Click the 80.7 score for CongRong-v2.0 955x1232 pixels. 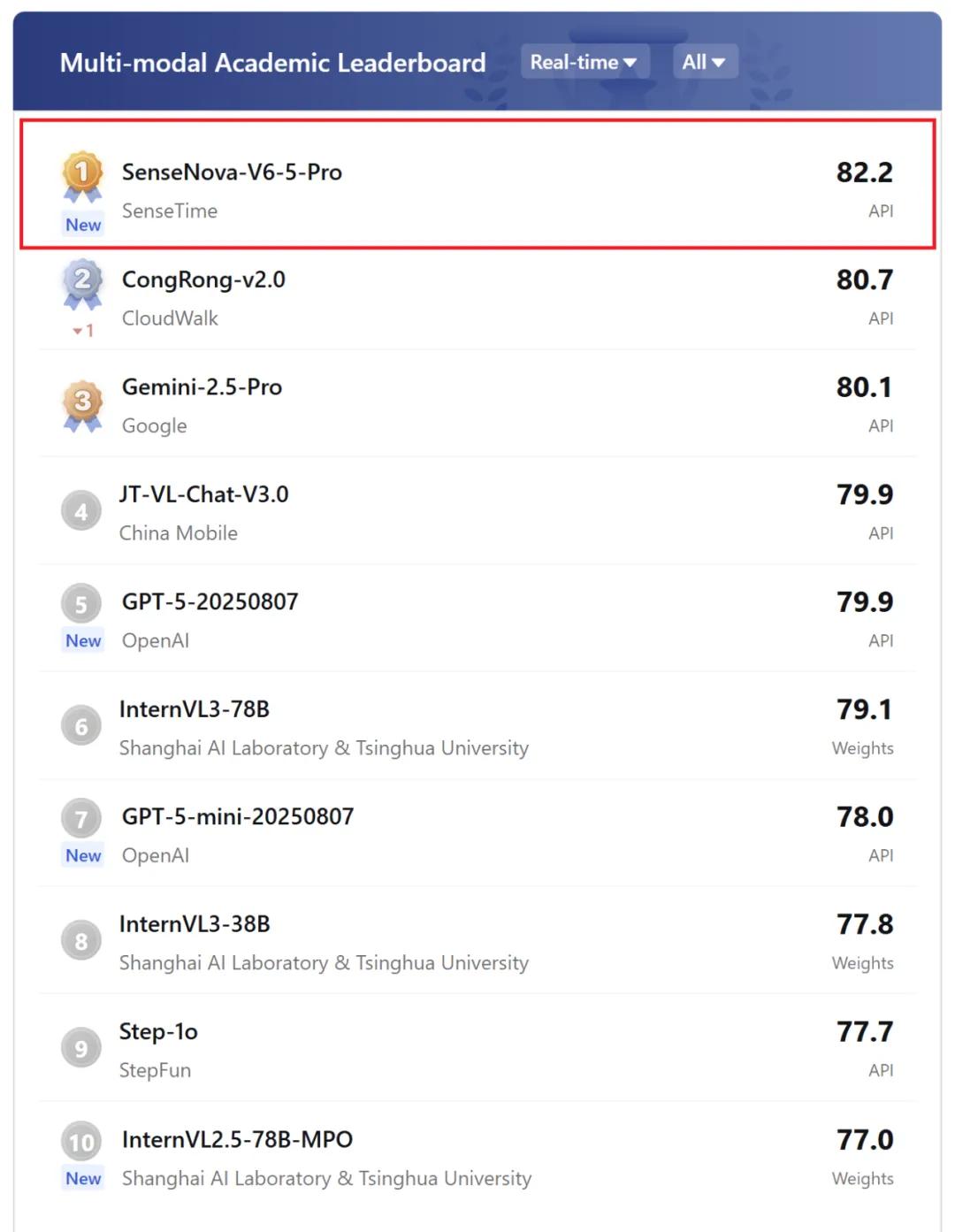pyautogui.click(x=865, y=279)
